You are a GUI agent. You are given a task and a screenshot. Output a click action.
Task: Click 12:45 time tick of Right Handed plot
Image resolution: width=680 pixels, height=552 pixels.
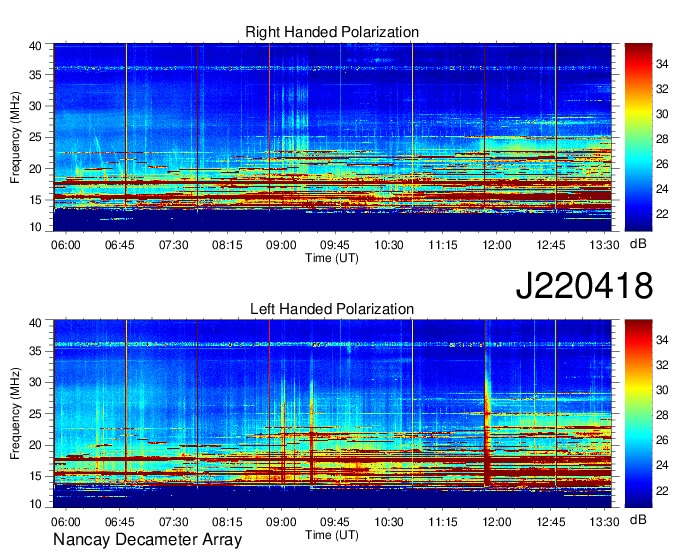[x=551, y=245]
